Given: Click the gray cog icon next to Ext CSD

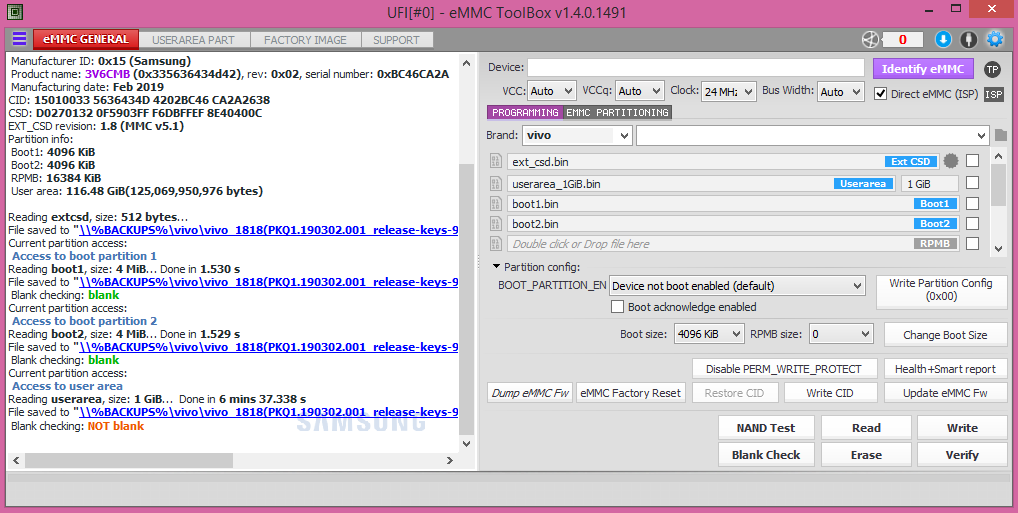Looking at the screenshot, I should [951, 161].
